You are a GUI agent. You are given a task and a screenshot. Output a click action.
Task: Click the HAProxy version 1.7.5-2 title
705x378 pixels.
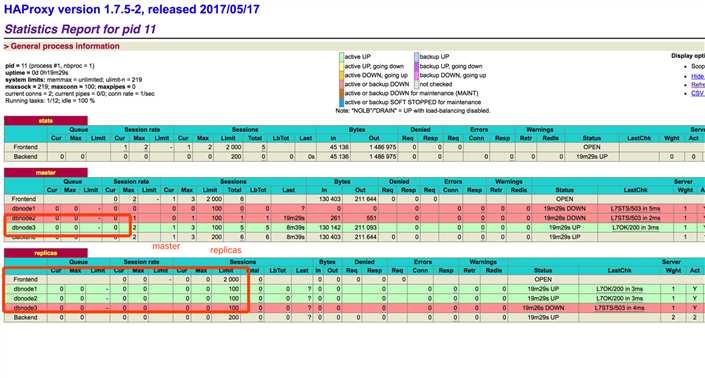[x=131, y=9]
